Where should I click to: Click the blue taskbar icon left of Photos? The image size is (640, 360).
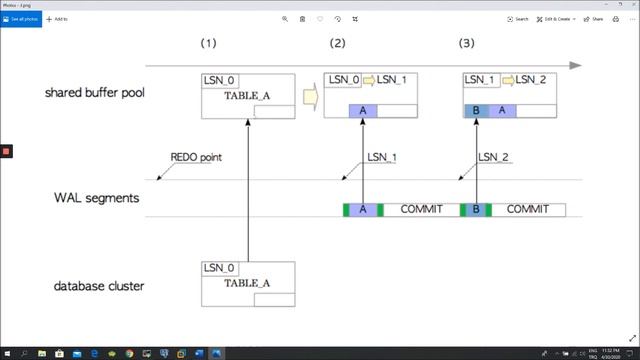pos(199,353)
